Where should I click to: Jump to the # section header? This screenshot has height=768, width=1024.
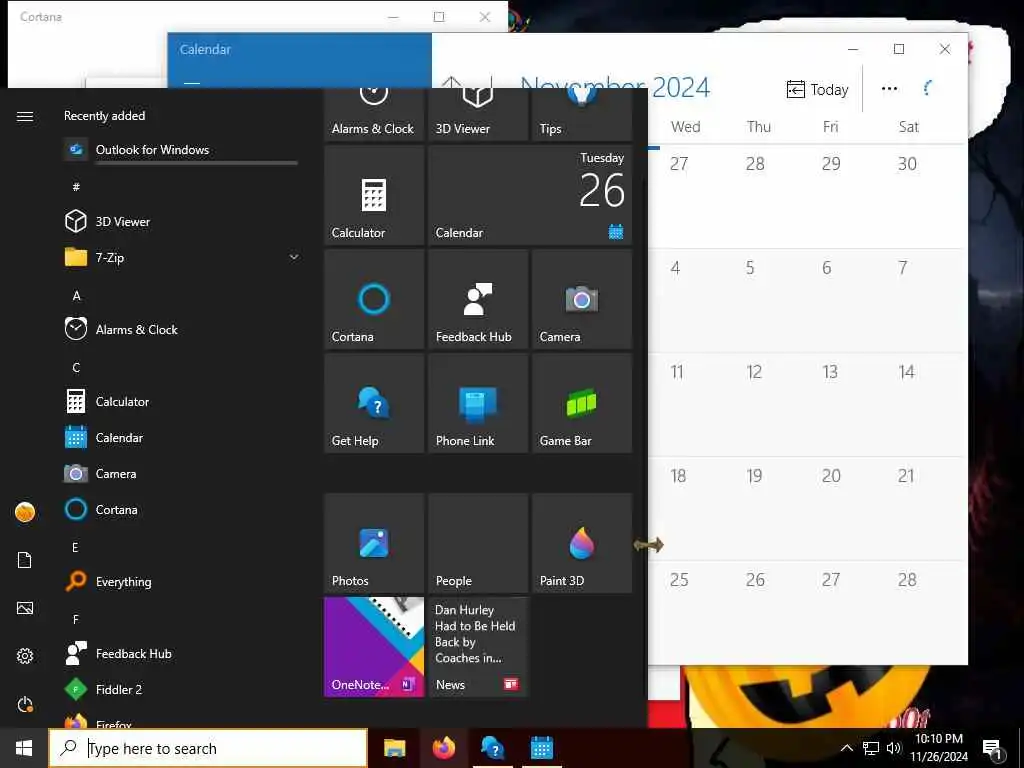pos(76,187)
